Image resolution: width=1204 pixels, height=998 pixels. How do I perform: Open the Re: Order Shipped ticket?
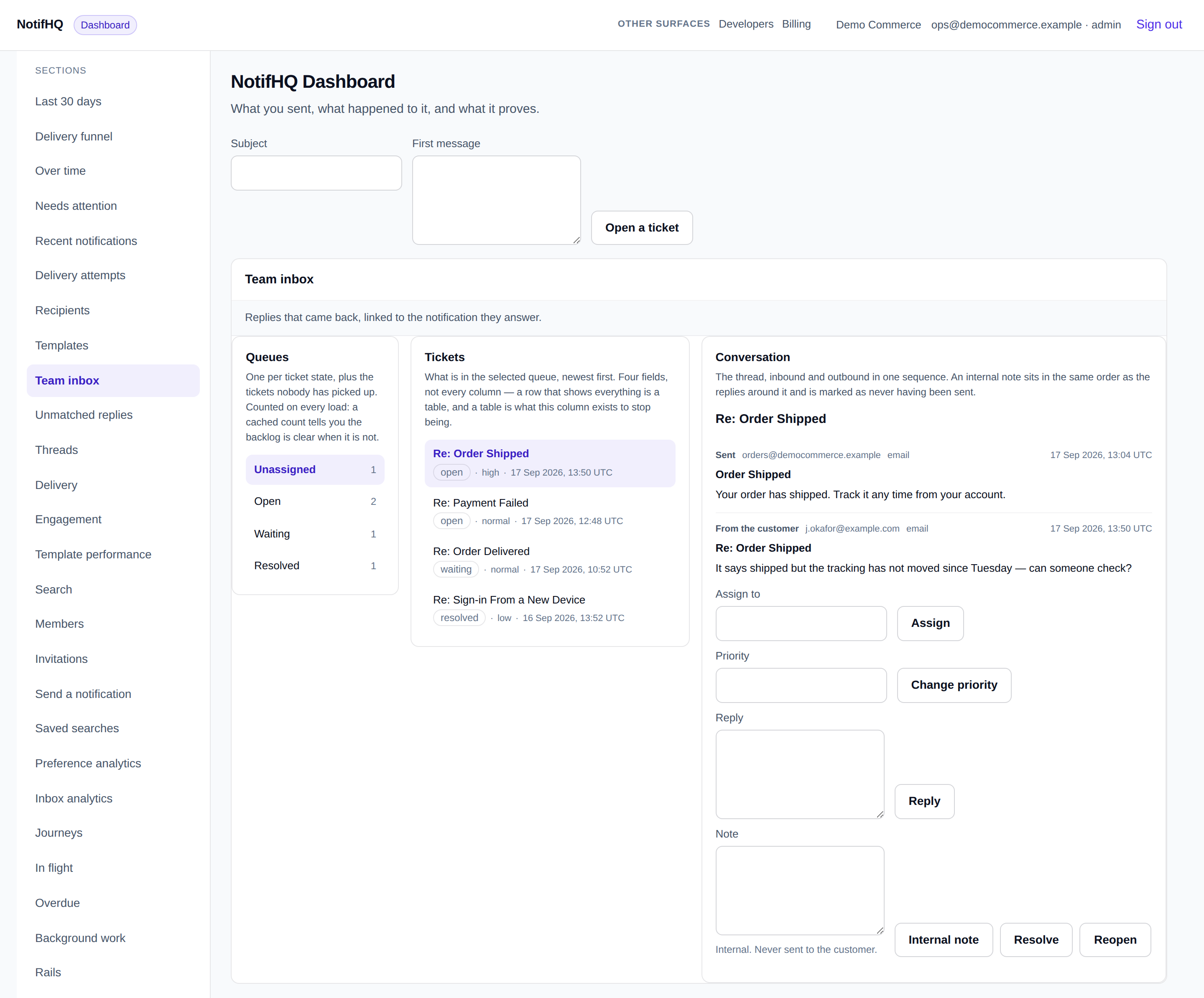coord(549,463)
